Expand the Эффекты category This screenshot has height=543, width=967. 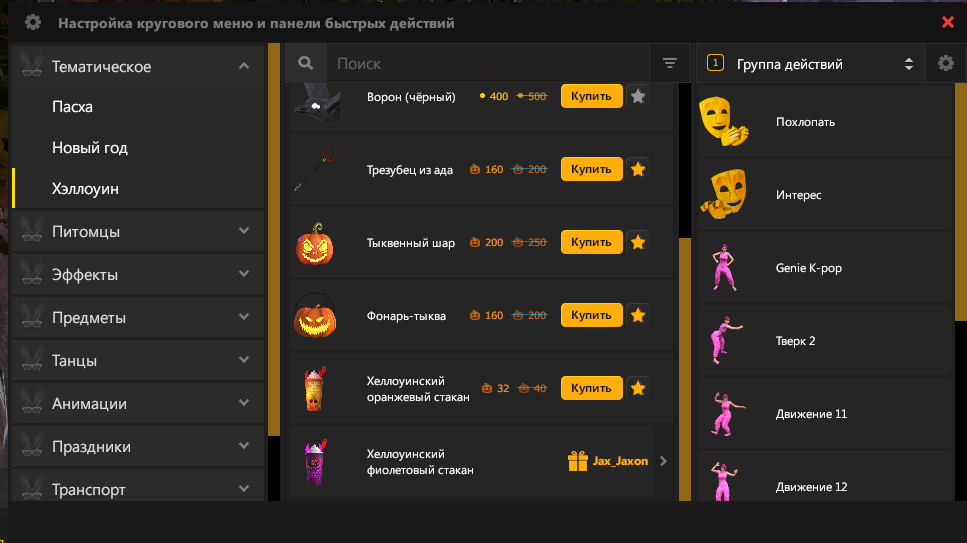click(244, 274)
